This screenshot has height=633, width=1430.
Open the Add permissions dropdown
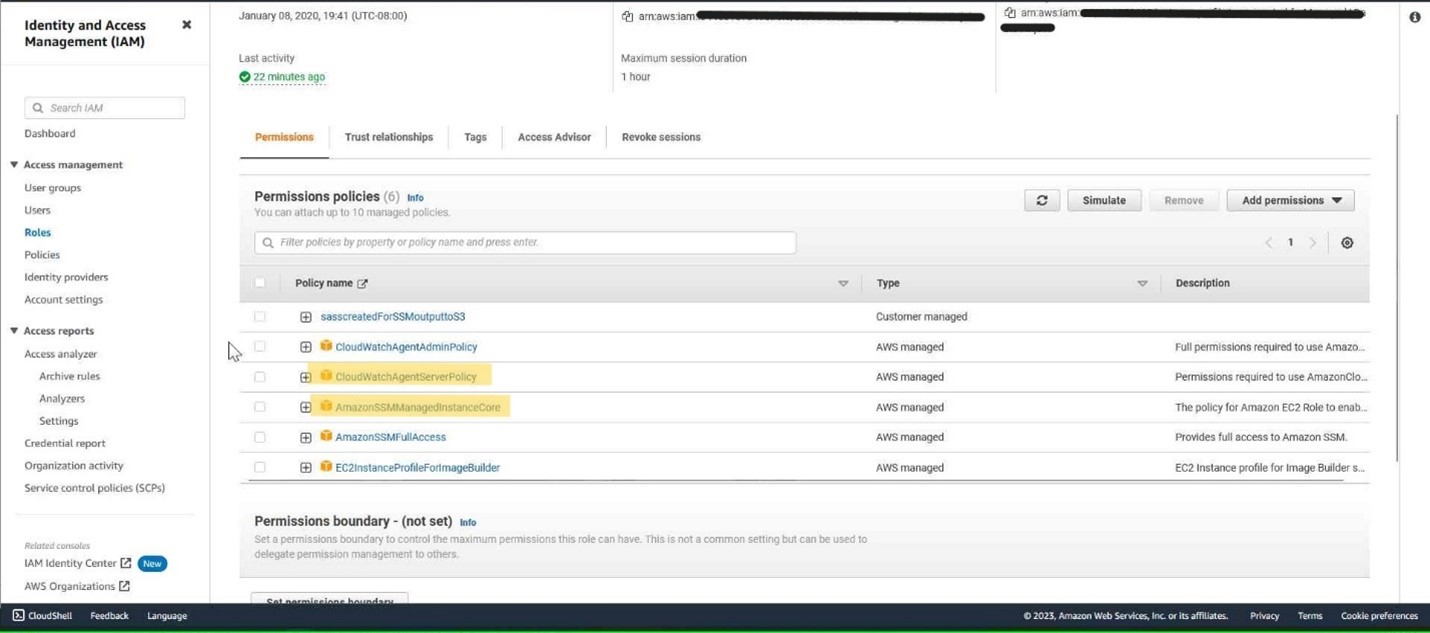tap(1290, 200)
